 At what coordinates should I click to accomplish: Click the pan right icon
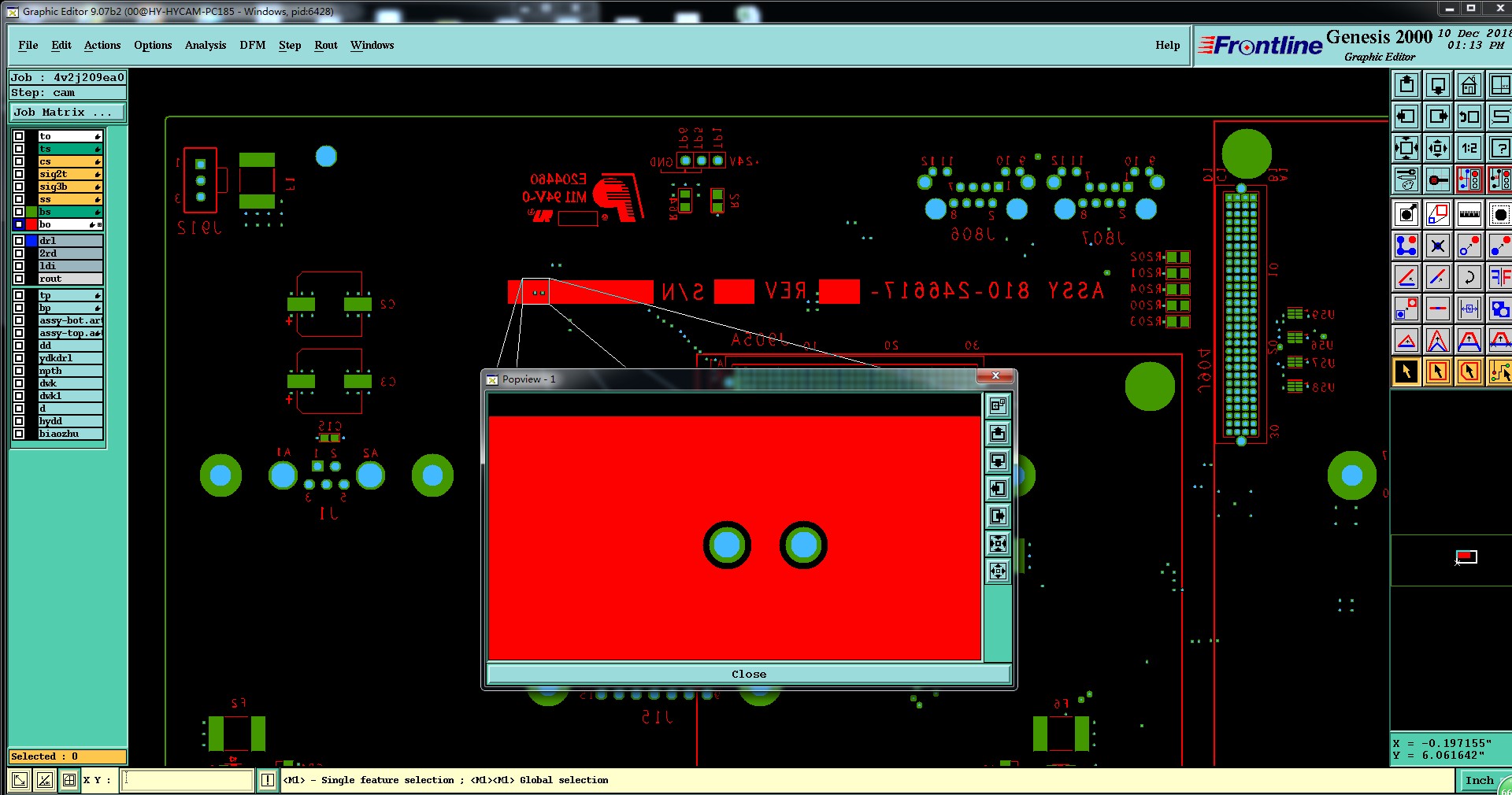[x=1438, y=116]
